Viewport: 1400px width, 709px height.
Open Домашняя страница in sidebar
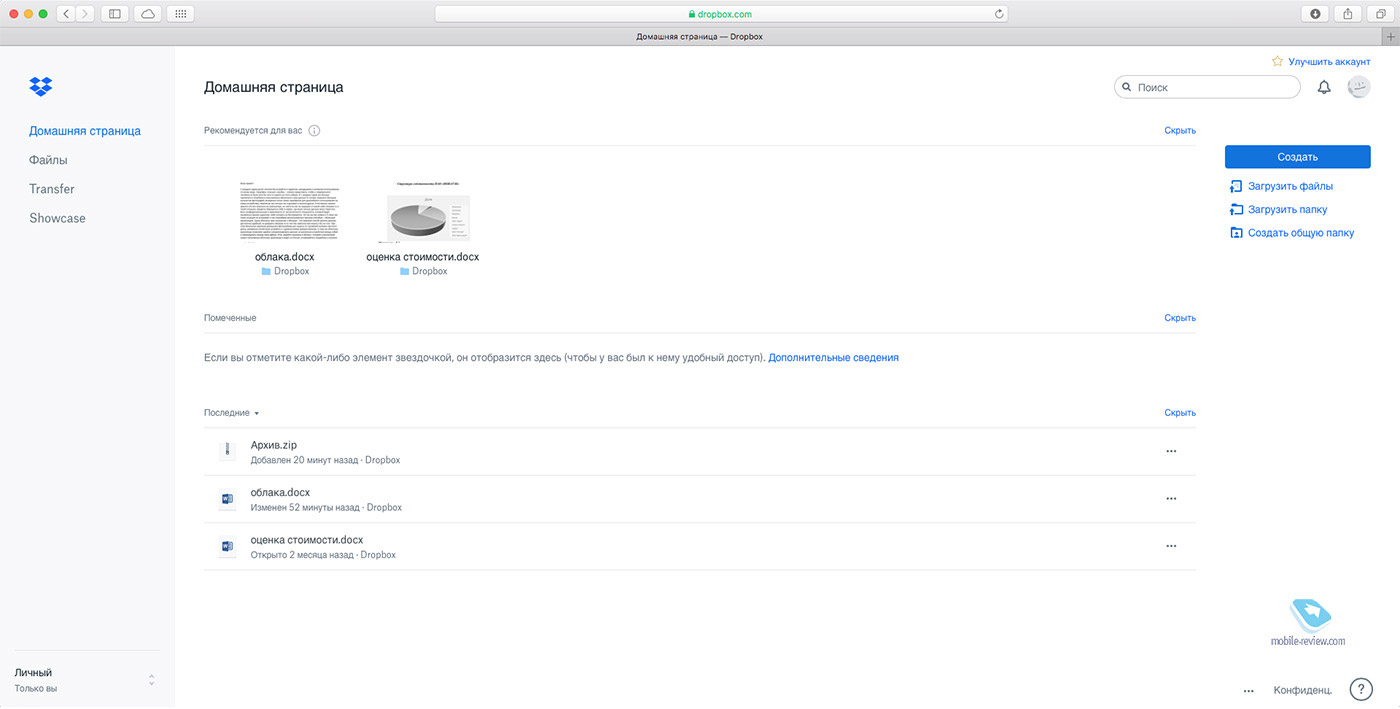point(85,131)
